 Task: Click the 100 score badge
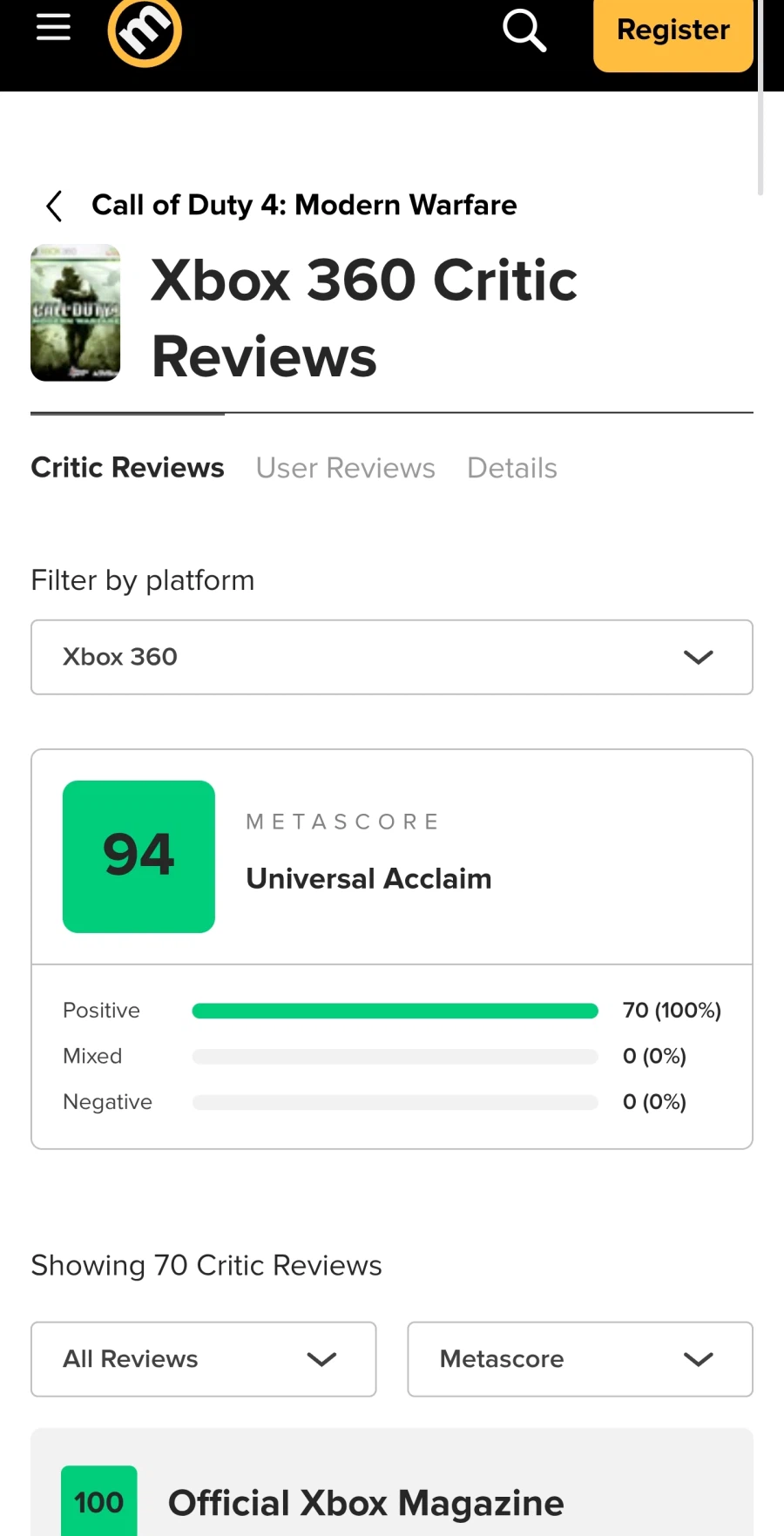[x=99, y=1502]
